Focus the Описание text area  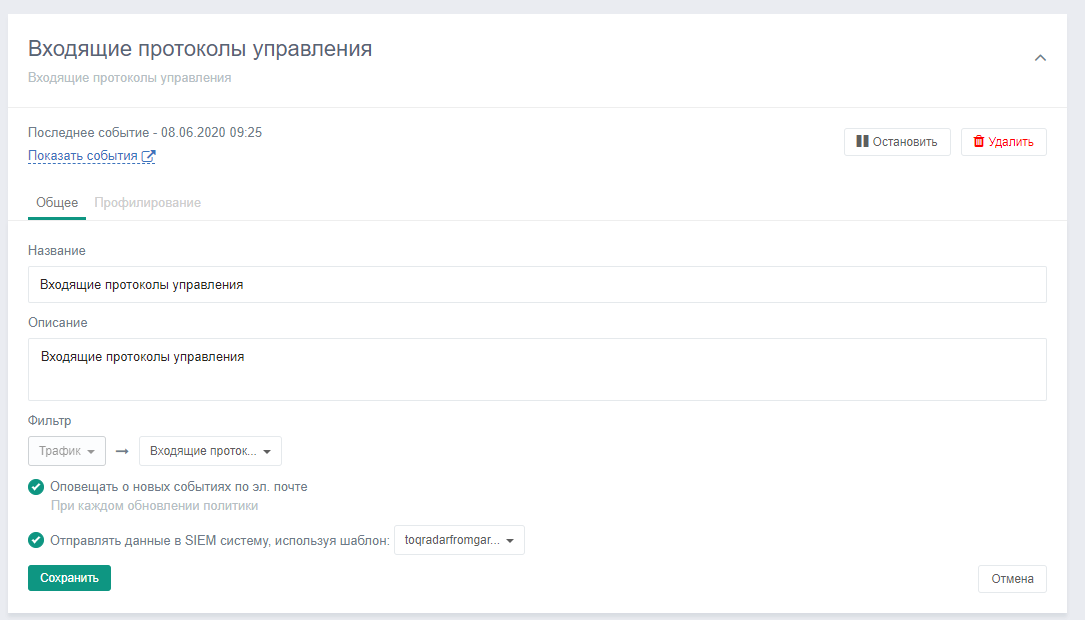pos(537,369)
